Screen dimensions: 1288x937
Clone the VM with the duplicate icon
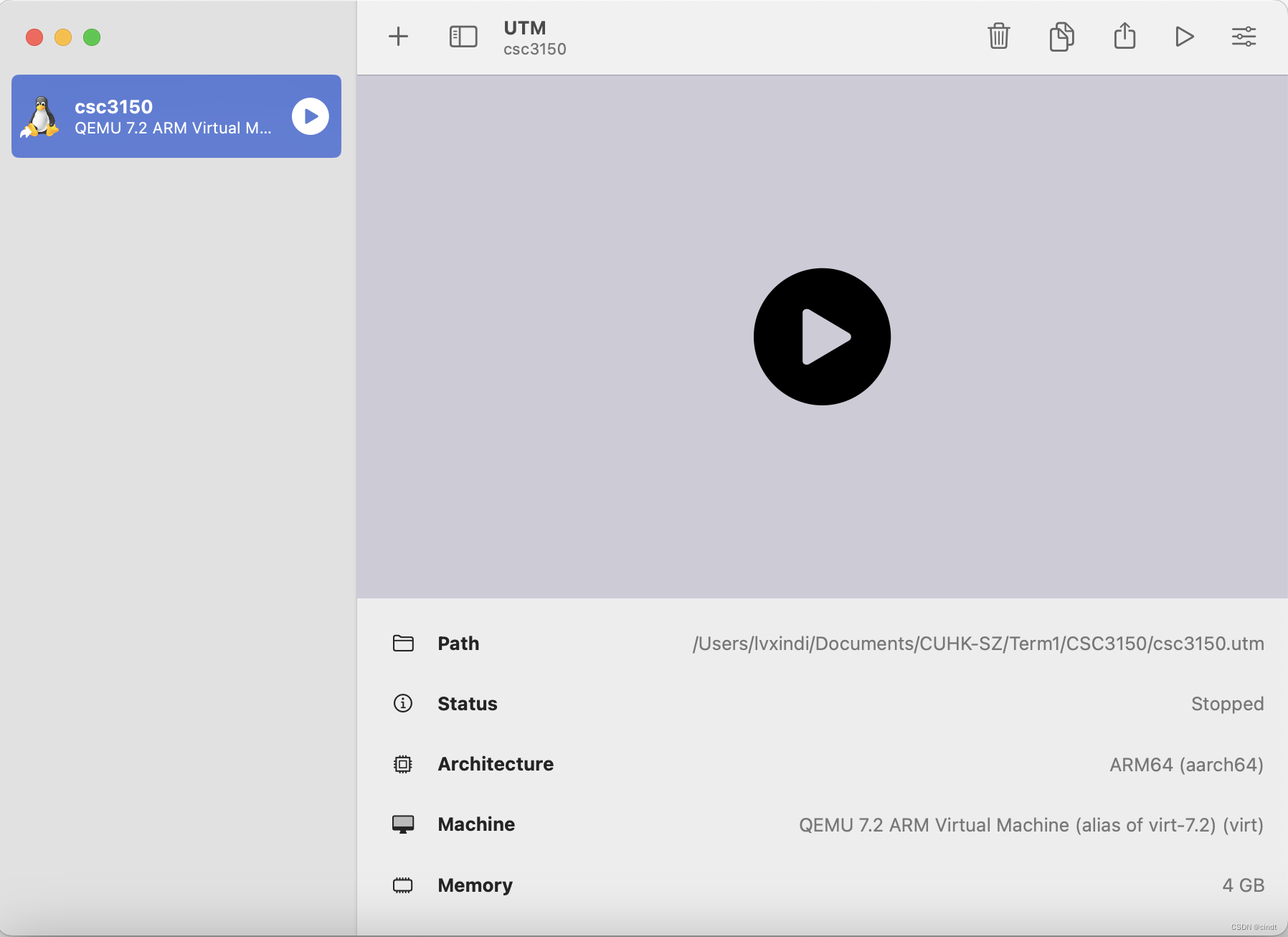click(x=1061, y=37)
